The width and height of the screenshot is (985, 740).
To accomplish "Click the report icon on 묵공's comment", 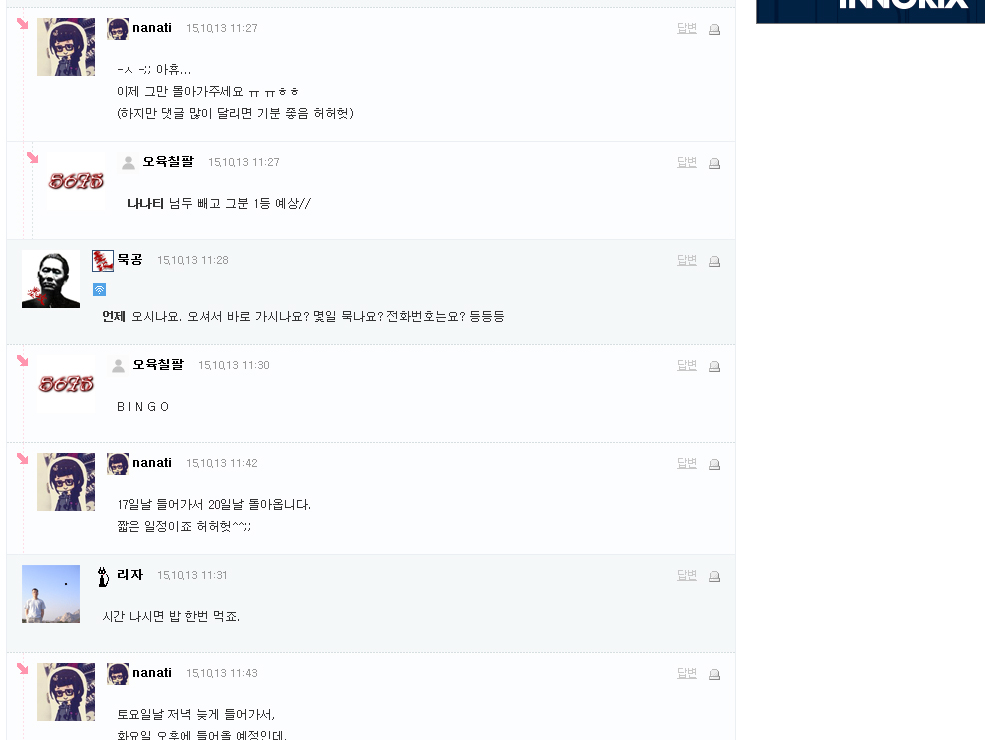I will click(x=714, y=261).
